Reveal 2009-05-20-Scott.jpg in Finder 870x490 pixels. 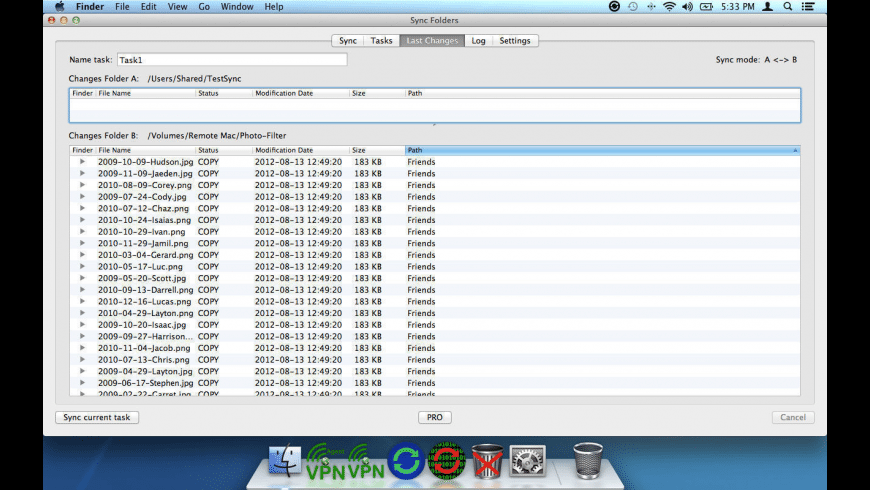tap(82, 278)
